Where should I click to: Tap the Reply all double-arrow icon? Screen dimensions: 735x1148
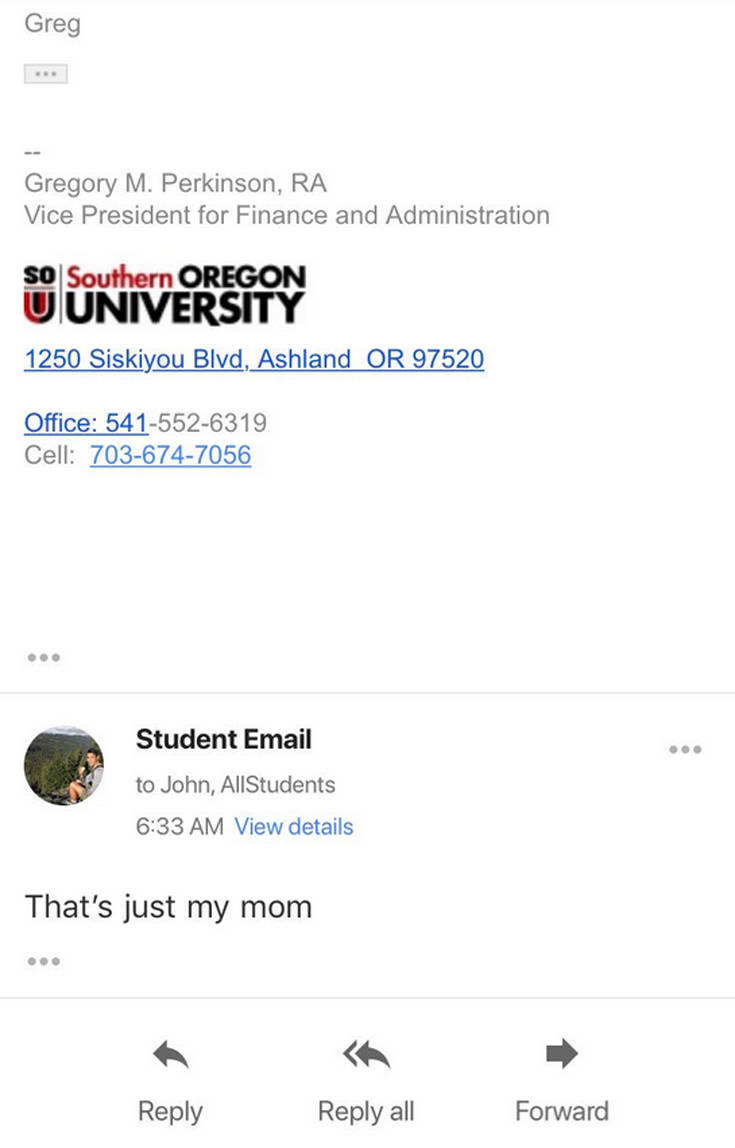366,1054
